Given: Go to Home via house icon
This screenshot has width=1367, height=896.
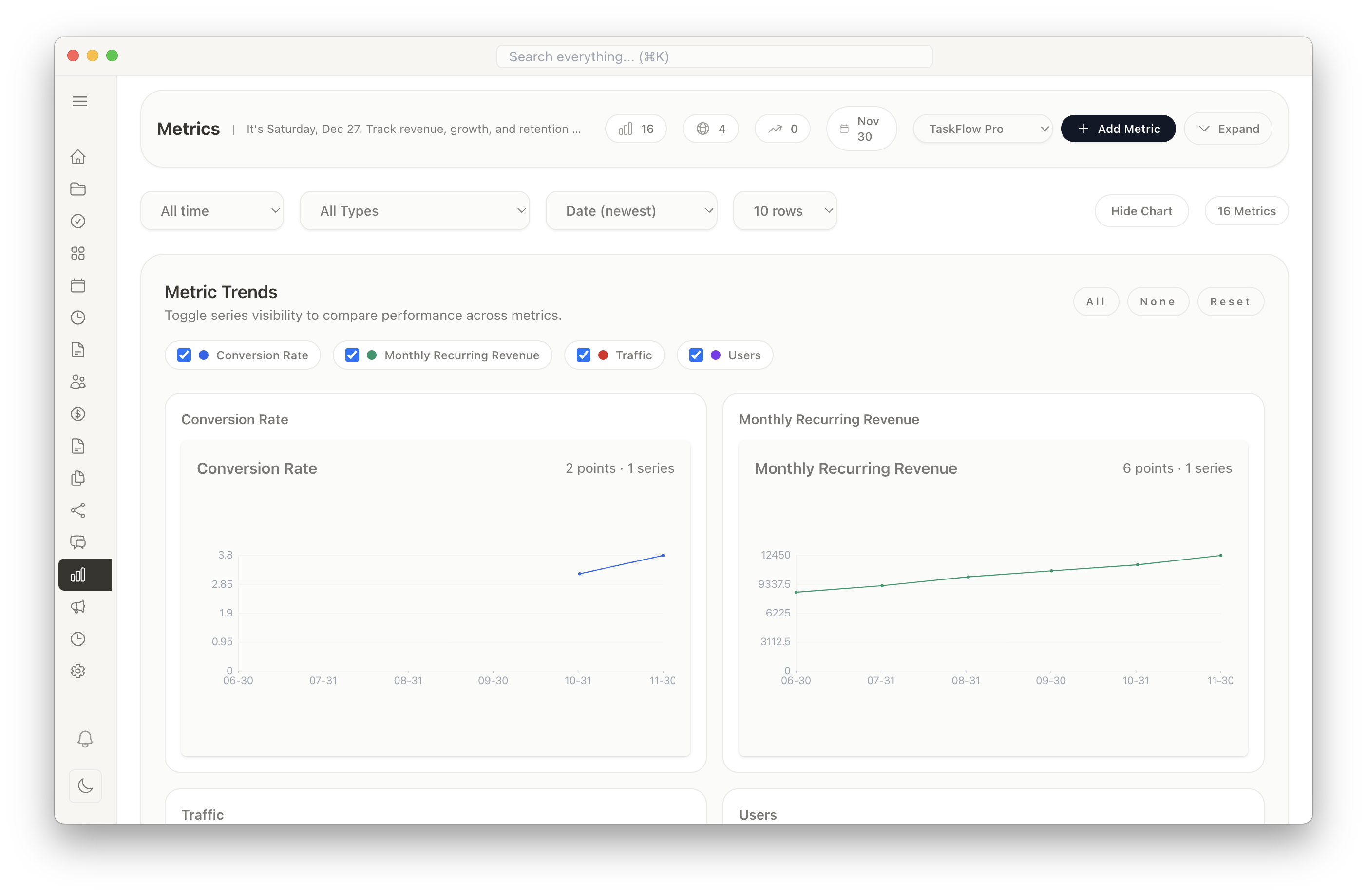Looking at the screenshot, I should [78, 157].
